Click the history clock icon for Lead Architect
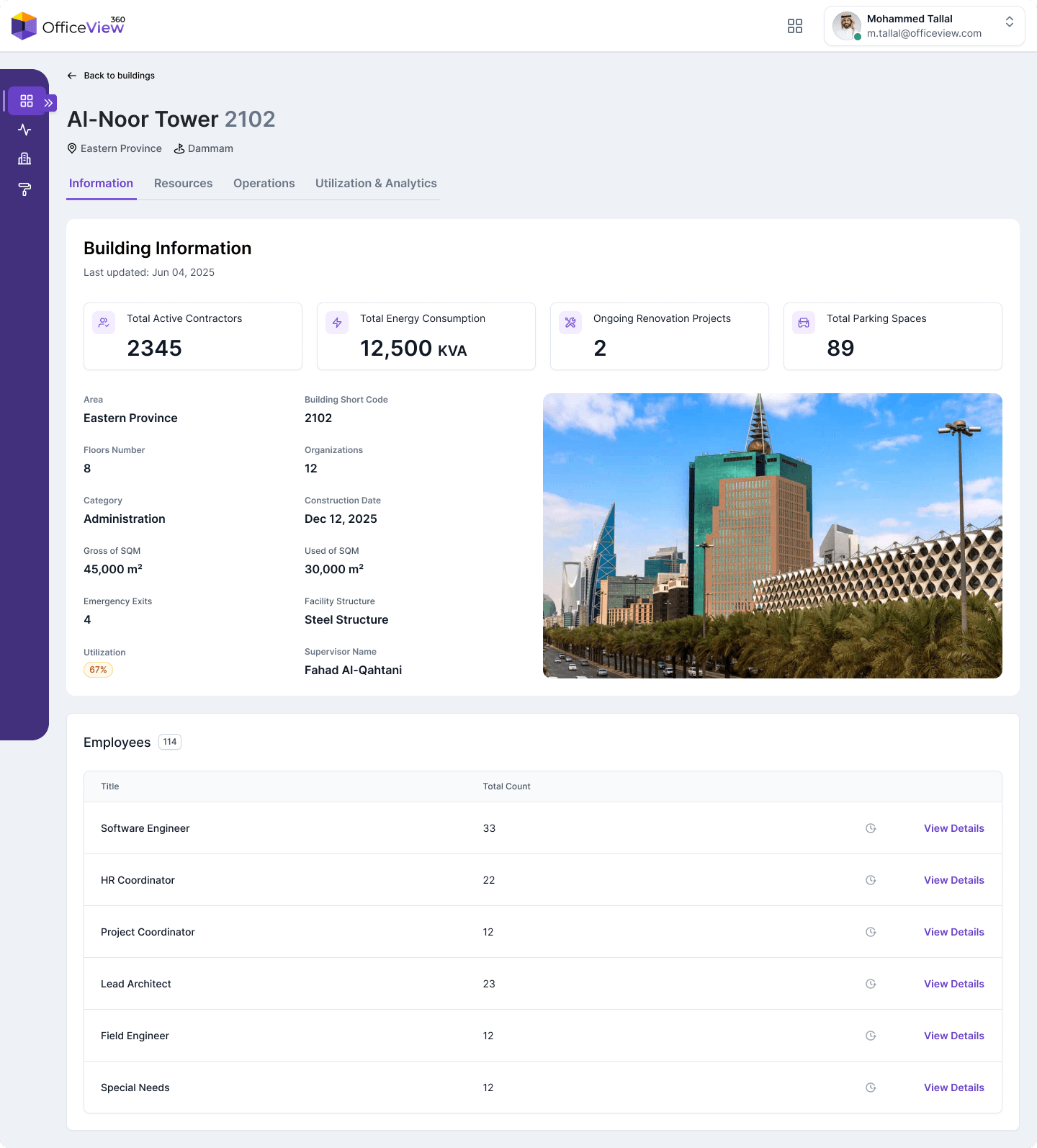 tap(871, 984)
